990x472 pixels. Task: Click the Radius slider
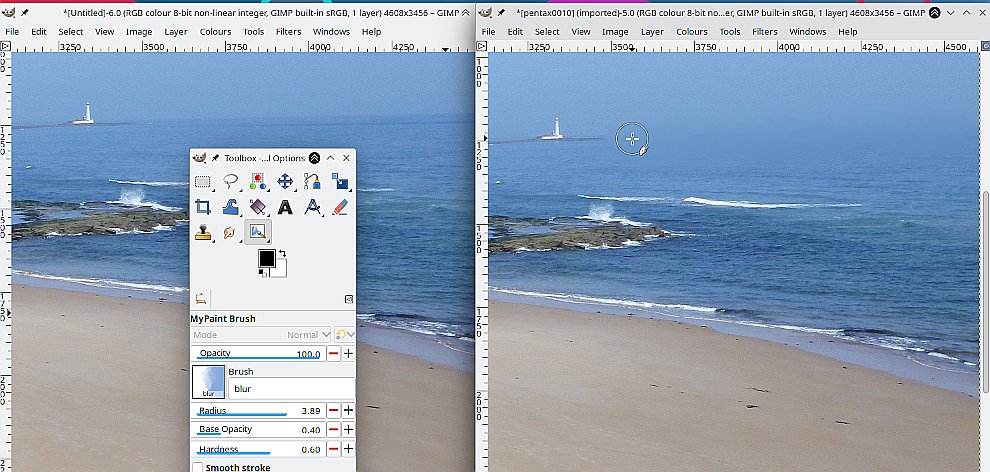[258, 411]
